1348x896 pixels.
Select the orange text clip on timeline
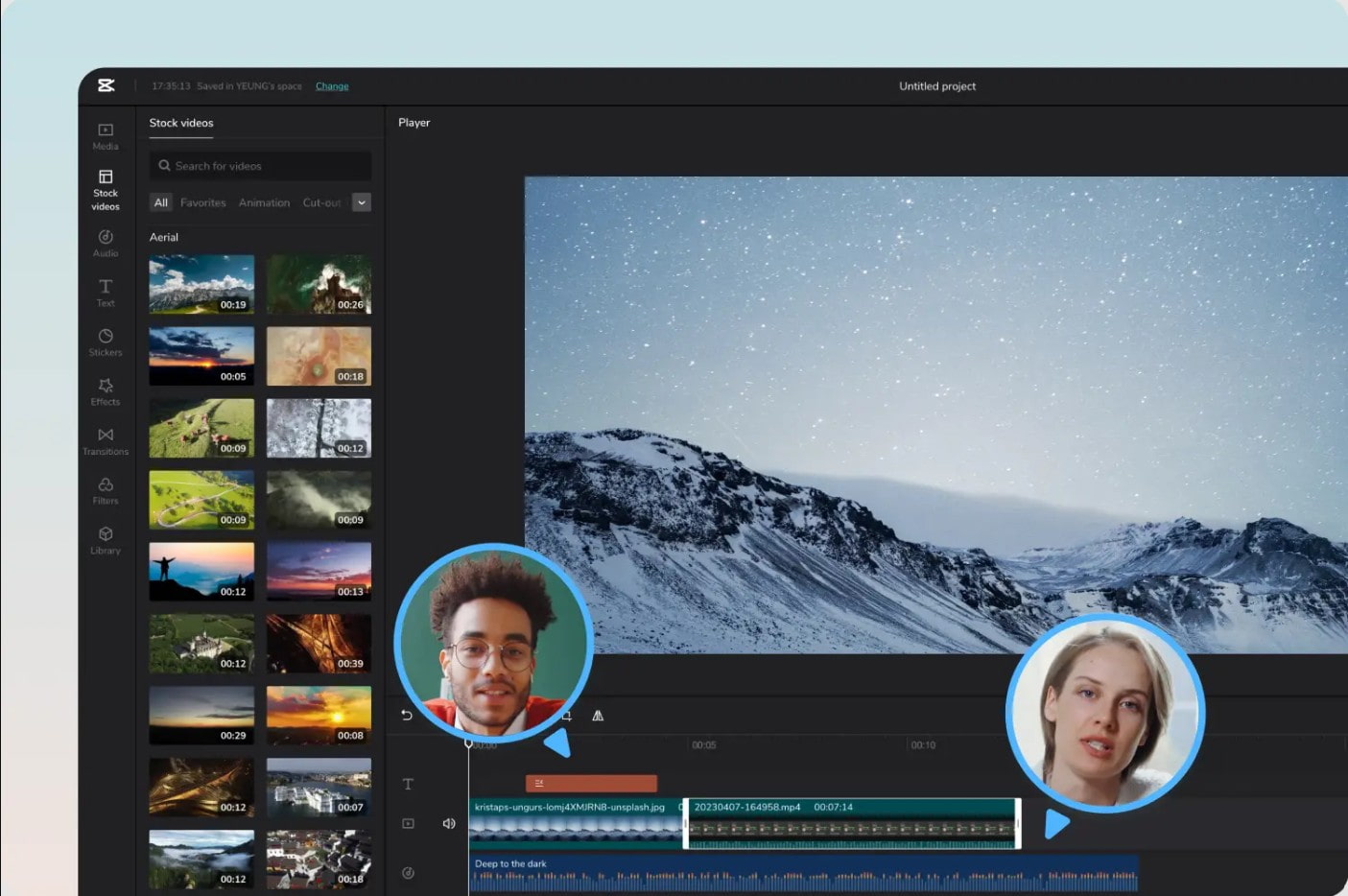(591, 784)
